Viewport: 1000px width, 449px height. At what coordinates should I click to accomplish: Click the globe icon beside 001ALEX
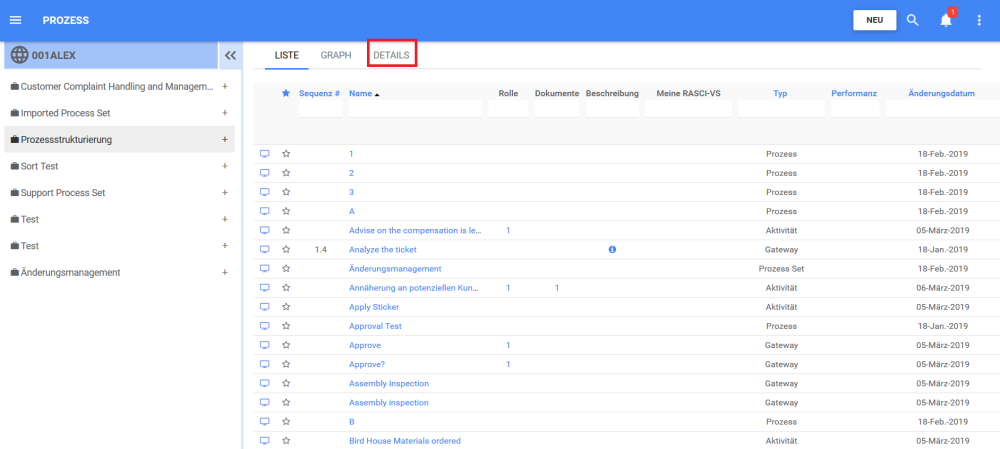(18, 56)
